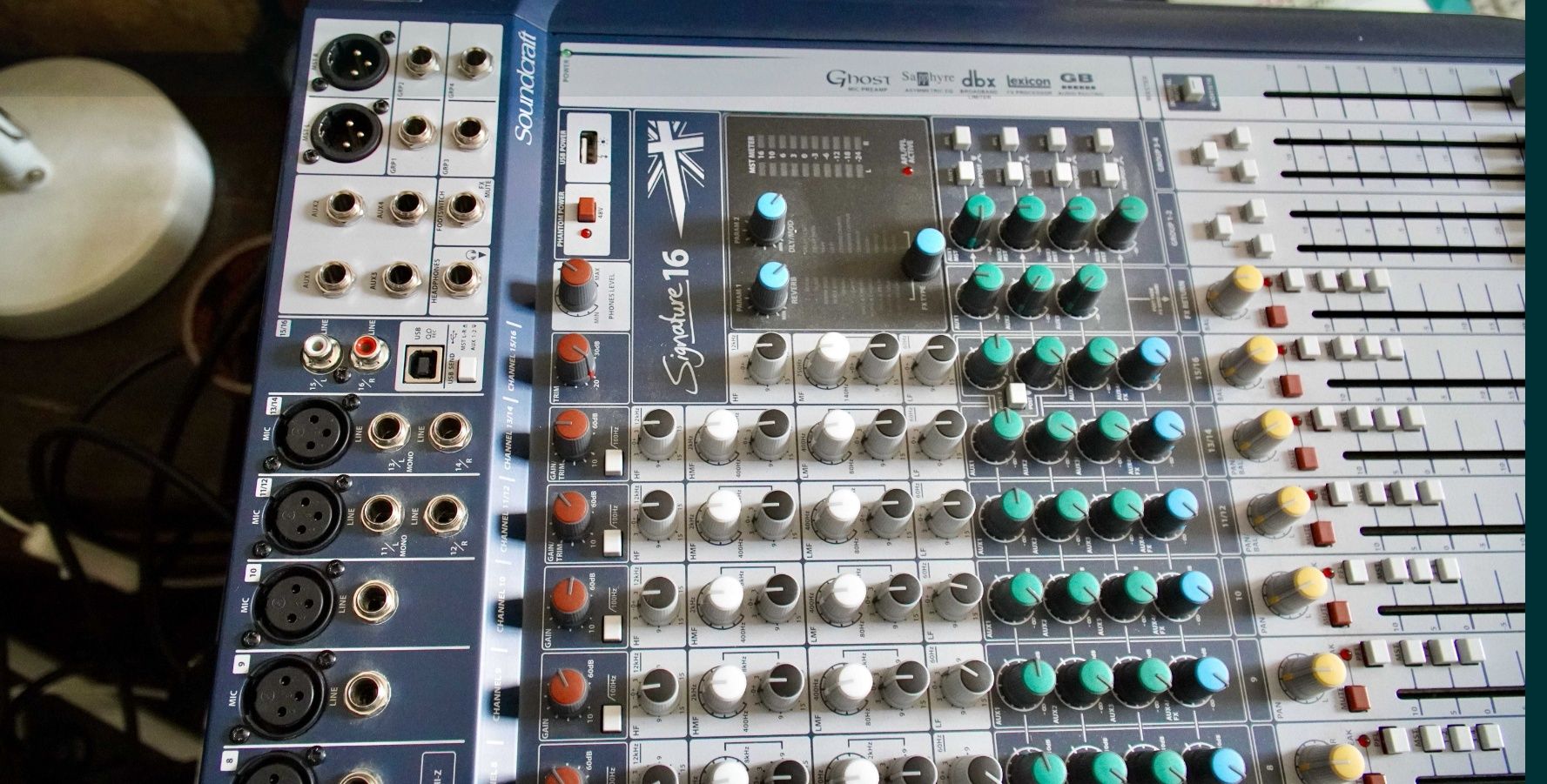The height and width of the screenshot is (784, 1547).
Task: Click the blue PARAM 1 Reverb knob
Action: 771,287
